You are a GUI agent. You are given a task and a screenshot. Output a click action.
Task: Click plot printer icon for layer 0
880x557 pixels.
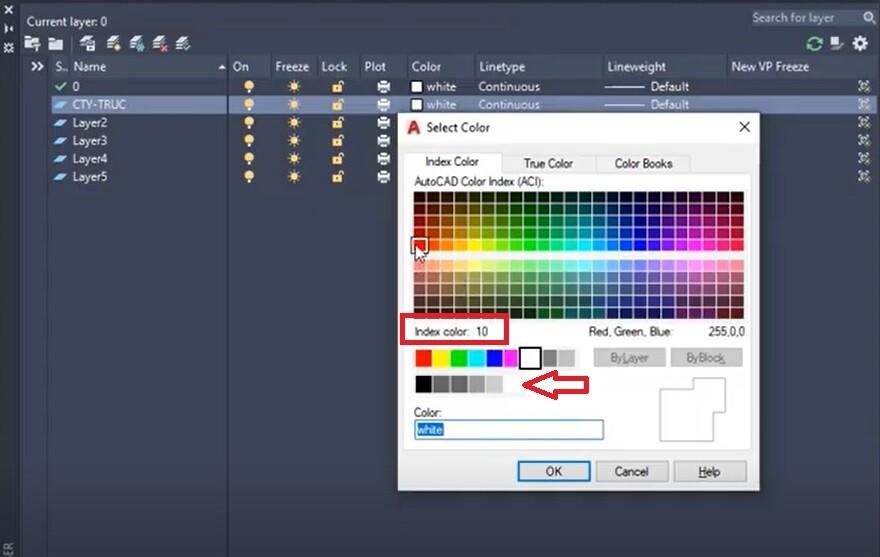[x=383, y=86]
